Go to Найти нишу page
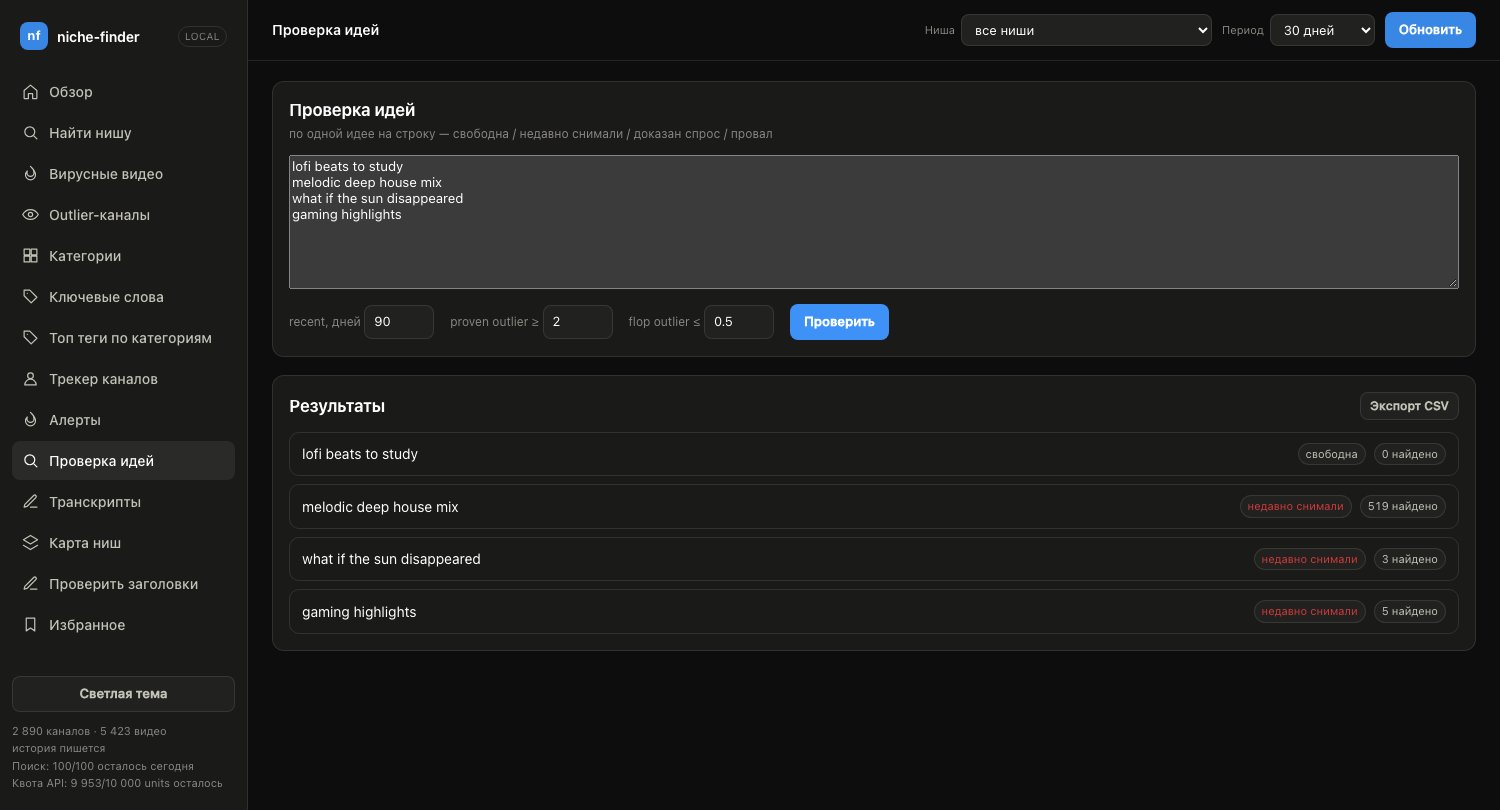The height and width of the screenshot is (810, 1500). pos(123,133)
